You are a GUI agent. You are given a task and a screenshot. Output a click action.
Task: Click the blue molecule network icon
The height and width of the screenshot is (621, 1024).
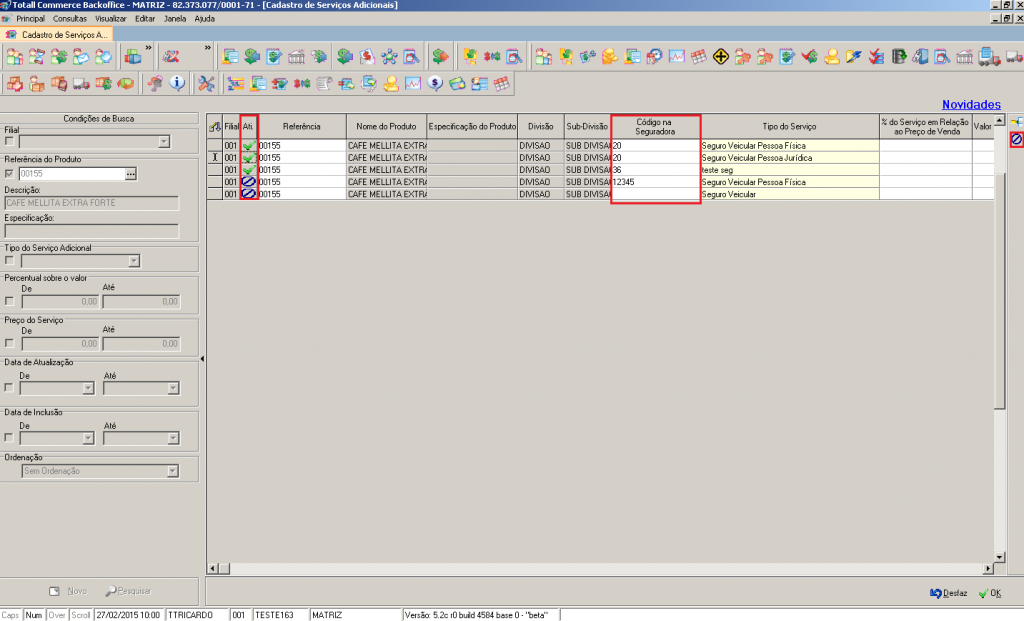point(389,56)
